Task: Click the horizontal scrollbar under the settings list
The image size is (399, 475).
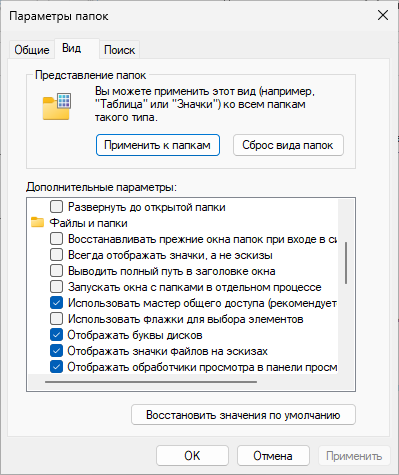Action: pos(151,382)
